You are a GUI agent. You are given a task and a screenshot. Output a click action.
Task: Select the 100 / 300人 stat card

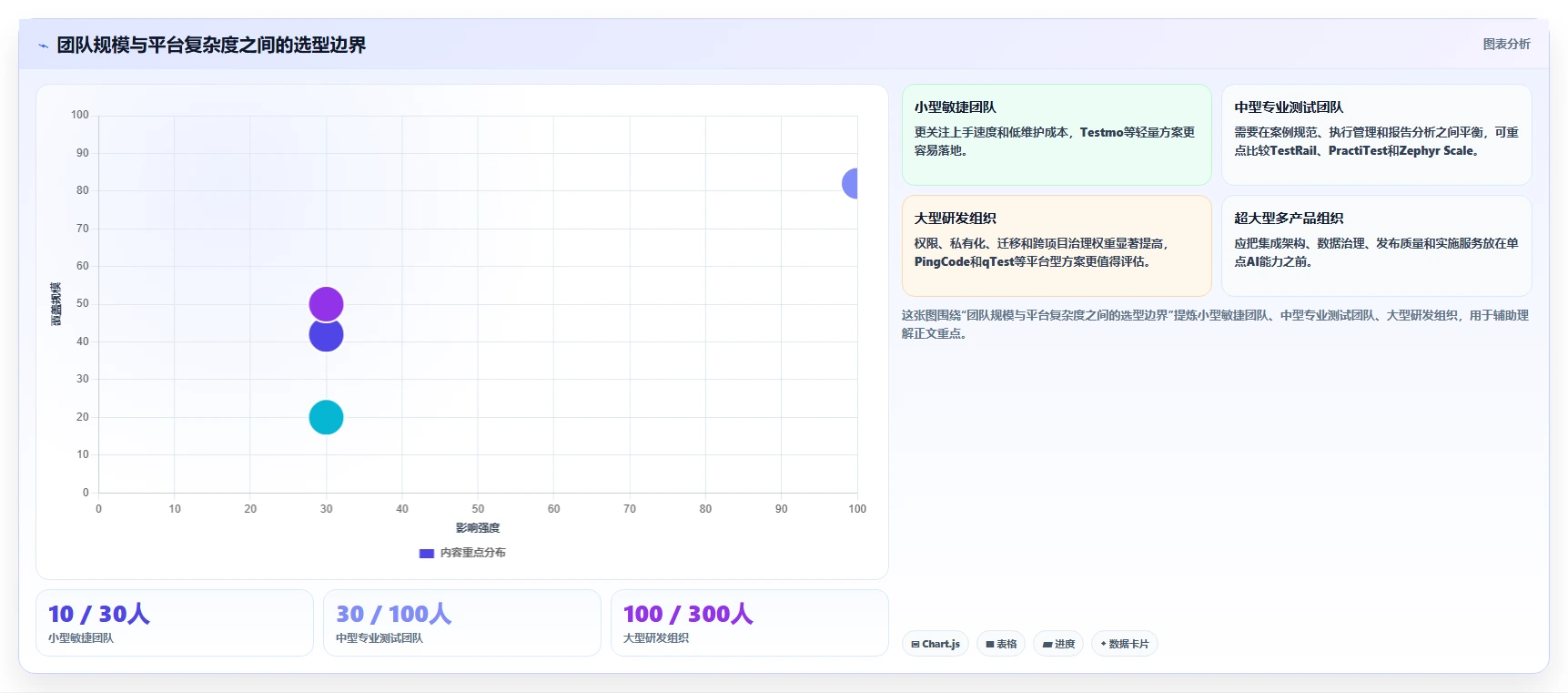750,623
